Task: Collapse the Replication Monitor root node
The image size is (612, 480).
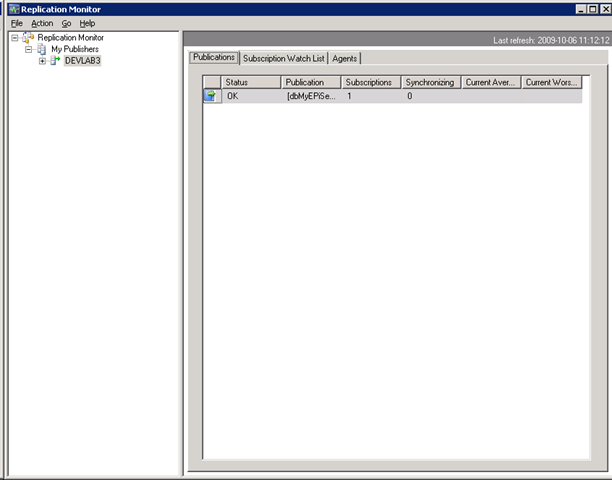Action: [x=14, y=37]
